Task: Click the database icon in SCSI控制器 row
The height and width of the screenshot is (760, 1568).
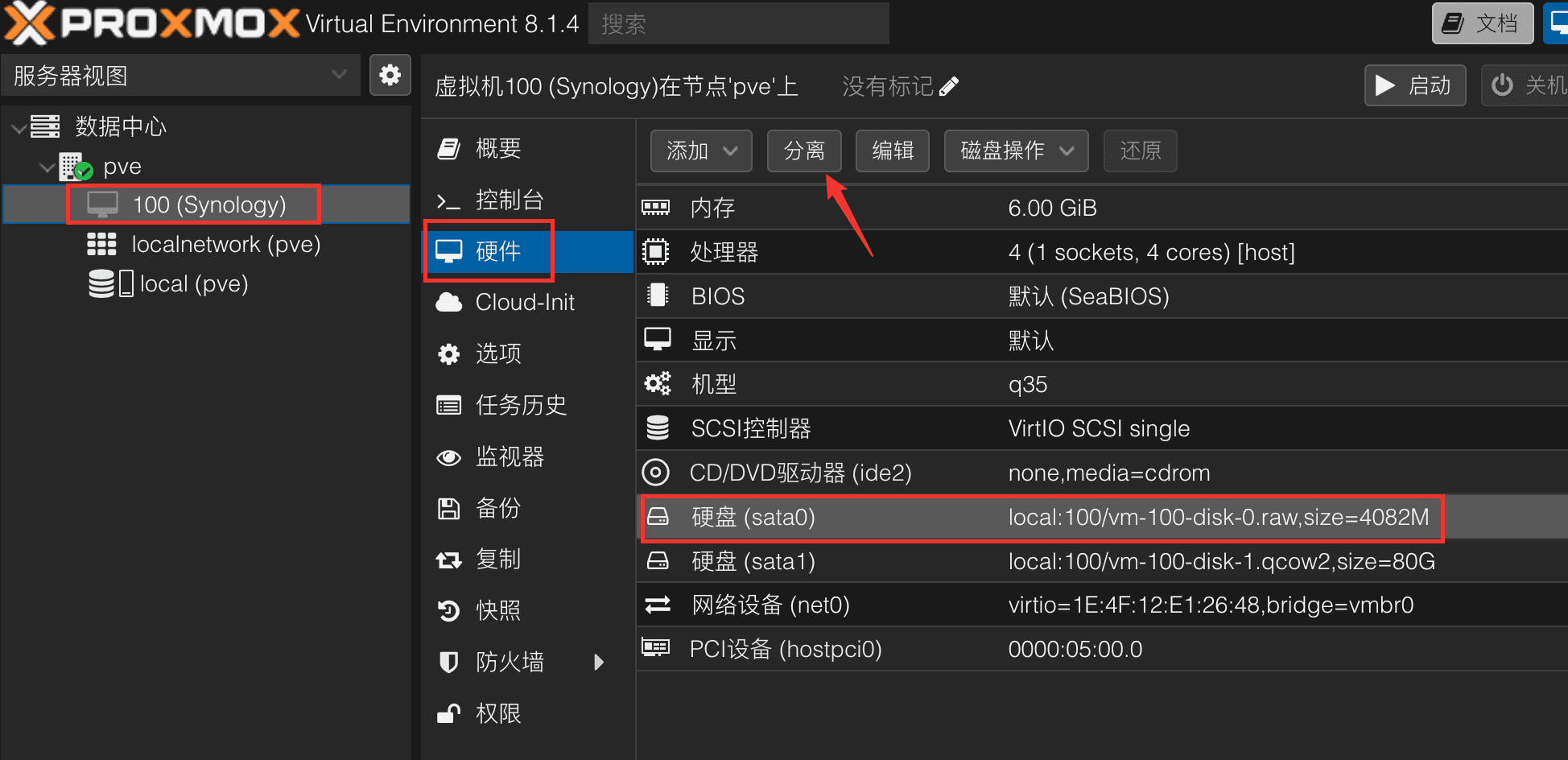Action: (658, 427)
